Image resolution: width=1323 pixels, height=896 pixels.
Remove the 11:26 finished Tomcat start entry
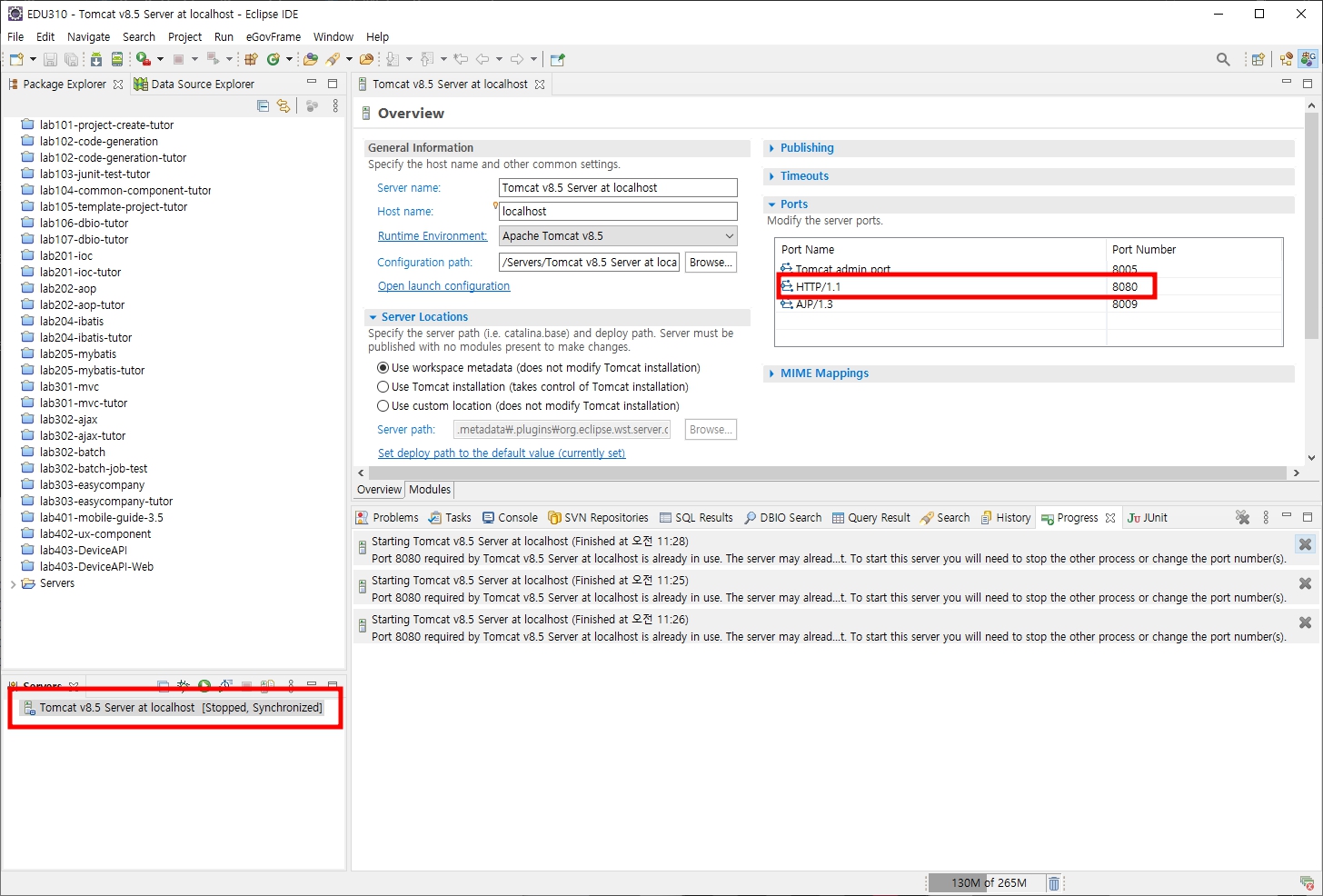(1305, 622)
